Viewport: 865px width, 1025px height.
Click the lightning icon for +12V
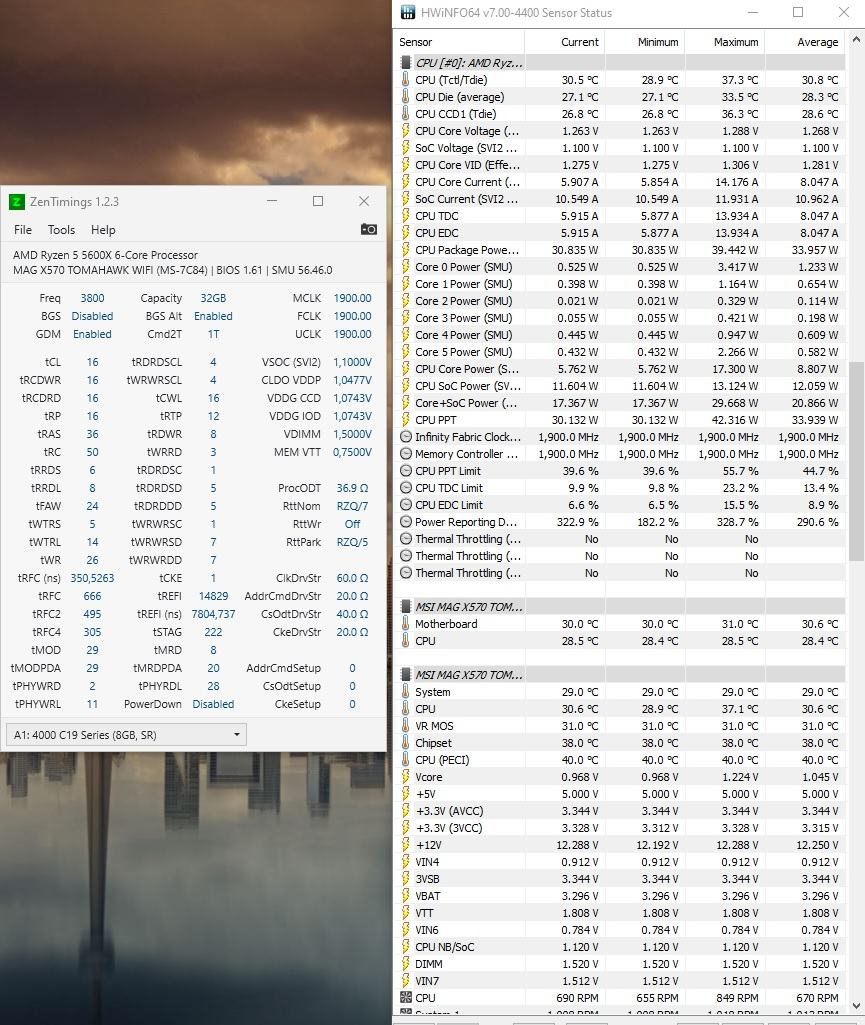[x=405, y=845]
